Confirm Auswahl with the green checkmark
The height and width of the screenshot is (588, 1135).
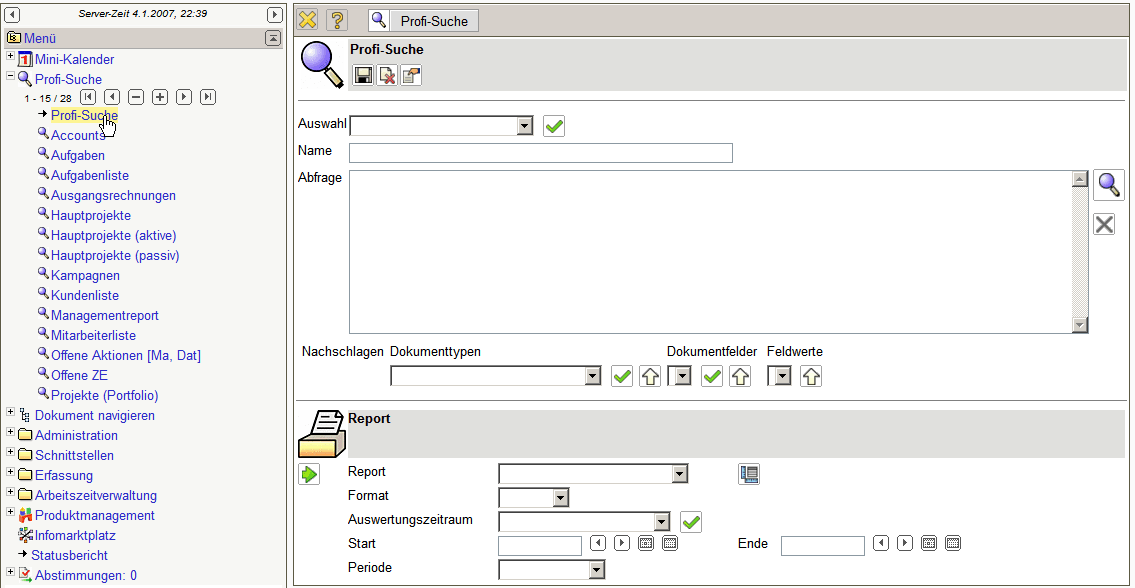coord(554,126)
